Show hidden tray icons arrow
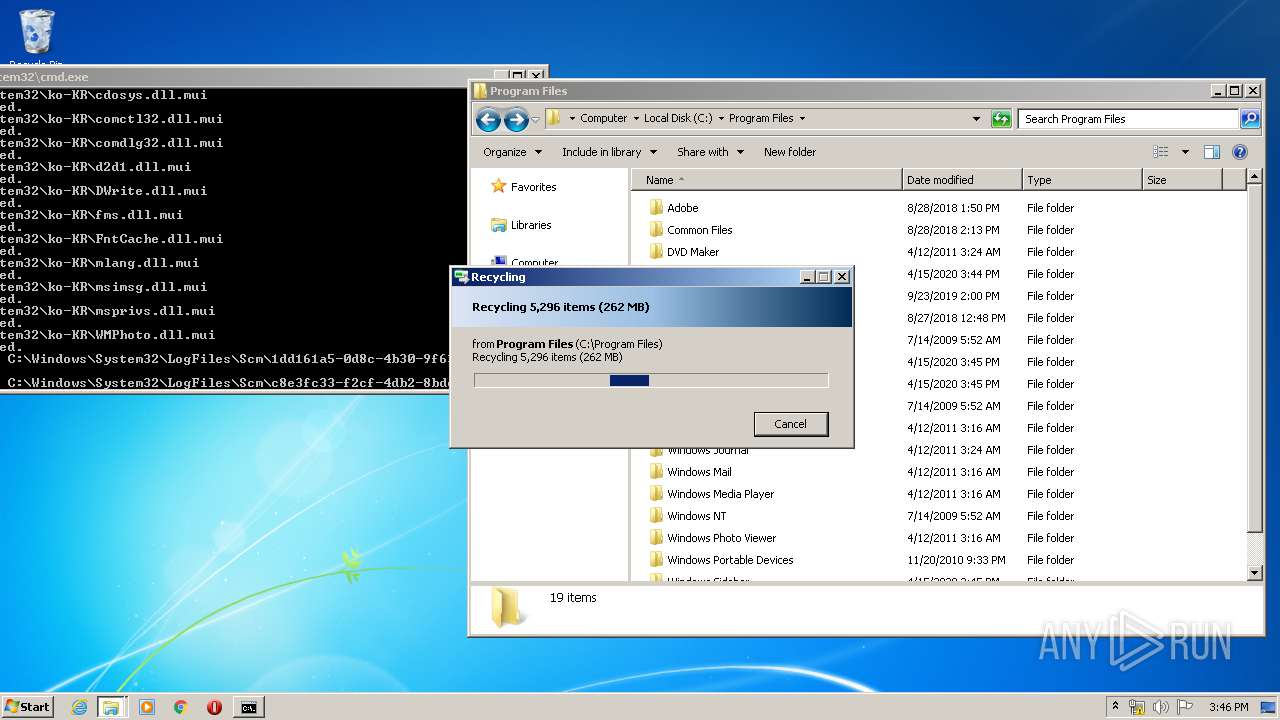Viewport: 1280px width, 720px height. pyautogui.click(x=1116, y=707)
